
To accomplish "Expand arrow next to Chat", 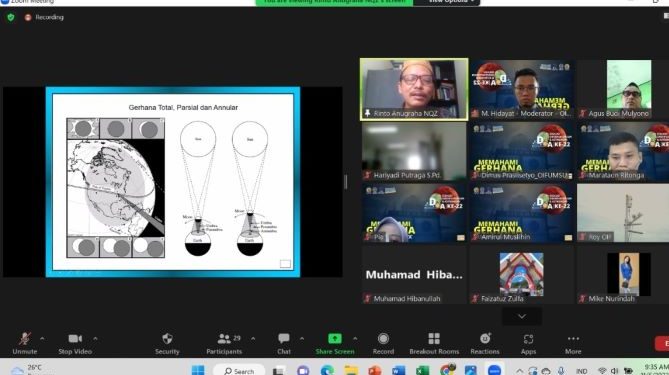I will pyautogui.click(x=302, y=339).
